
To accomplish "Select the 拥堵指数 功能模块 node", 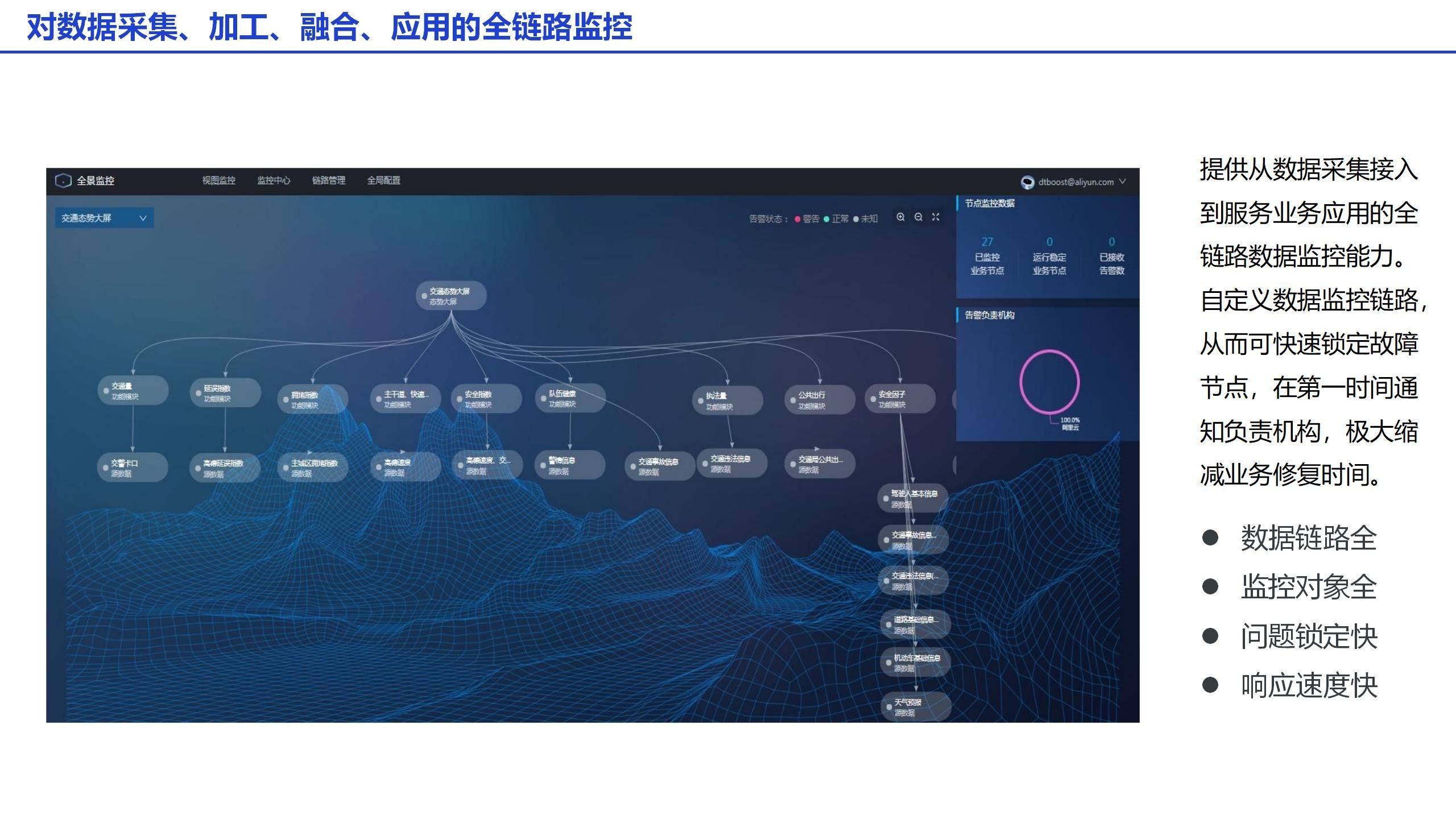I will click(312, 399).
